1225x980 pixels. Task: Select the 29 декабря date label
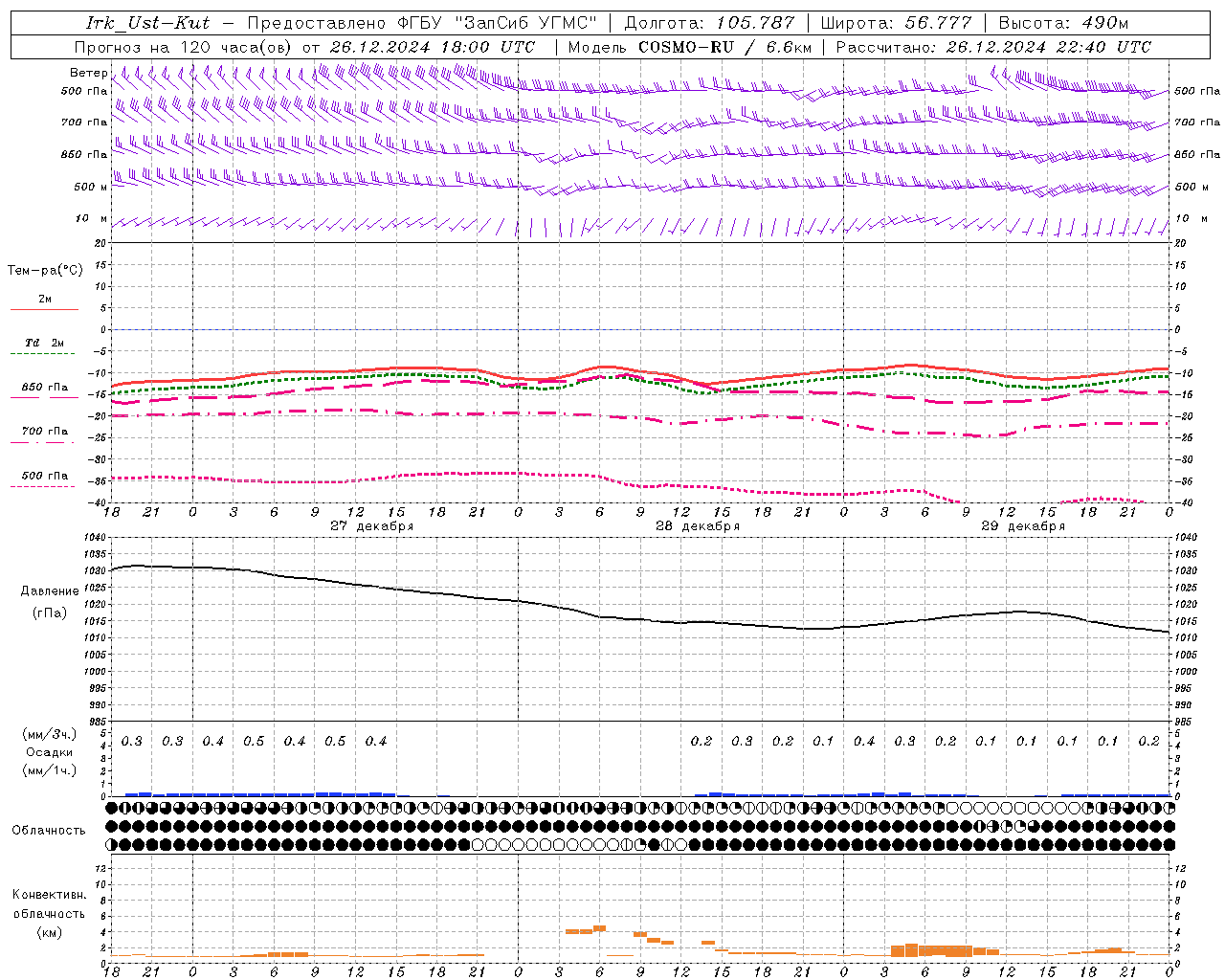click(x=1023, y=526)
